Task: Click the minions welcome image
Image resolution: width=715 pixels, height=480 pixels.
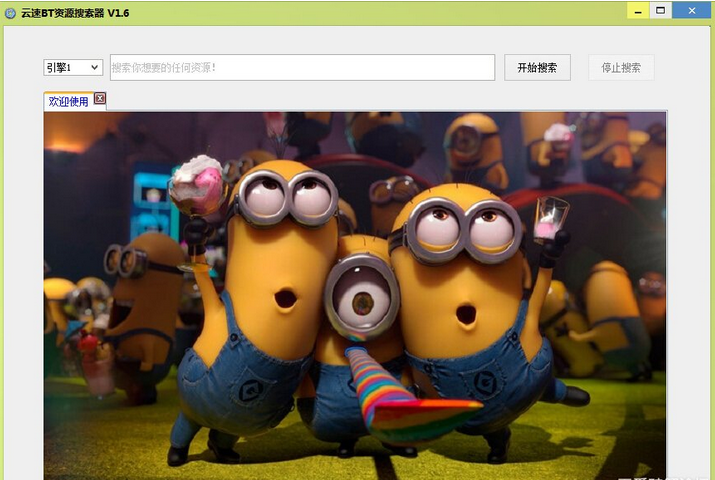Action: pyautogui.click(x=355, y=295)
